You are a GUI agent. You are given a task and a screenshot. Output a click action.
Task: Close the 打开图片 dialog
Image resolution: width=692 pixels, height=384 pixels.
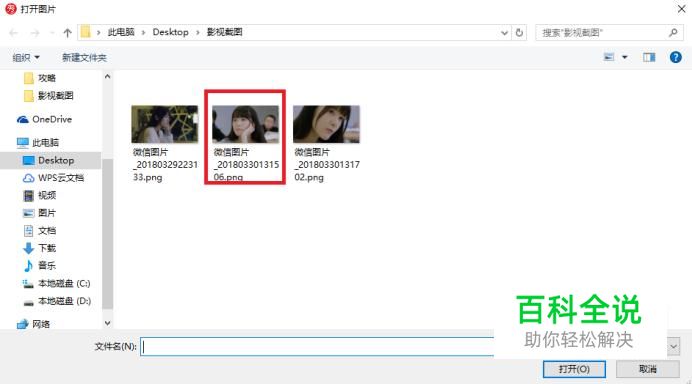tap(681, 9)
